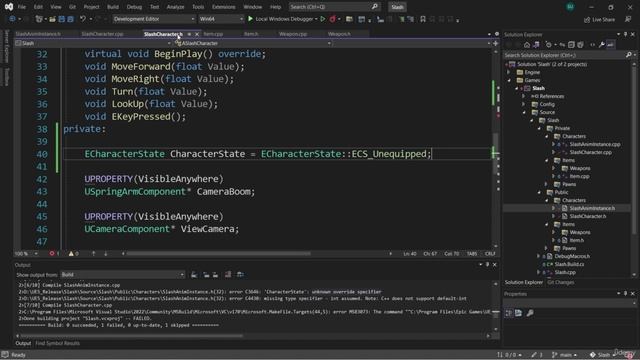The image size is (640, 360).
Task: Select Slash.Build.cs in Solution Explorer
Action: pyautogui.click(x=569, y=264)
